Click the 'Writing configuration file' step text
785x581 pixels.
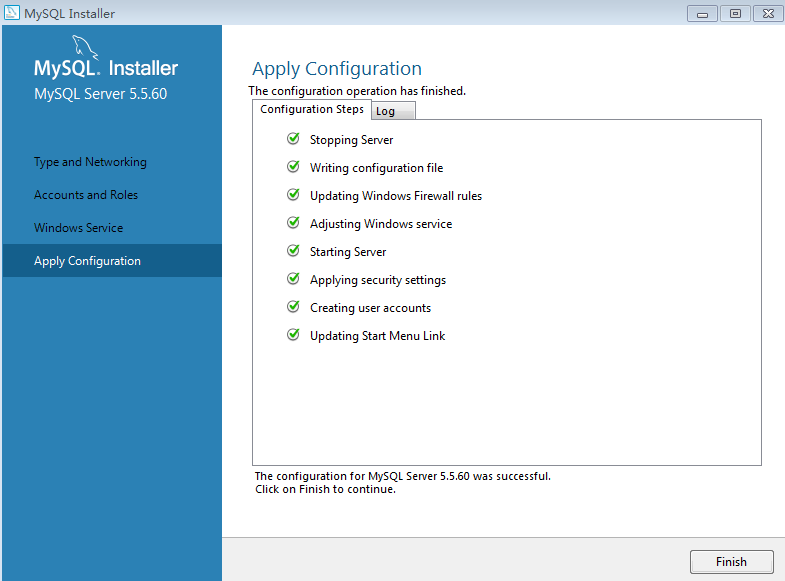[376, 168]
